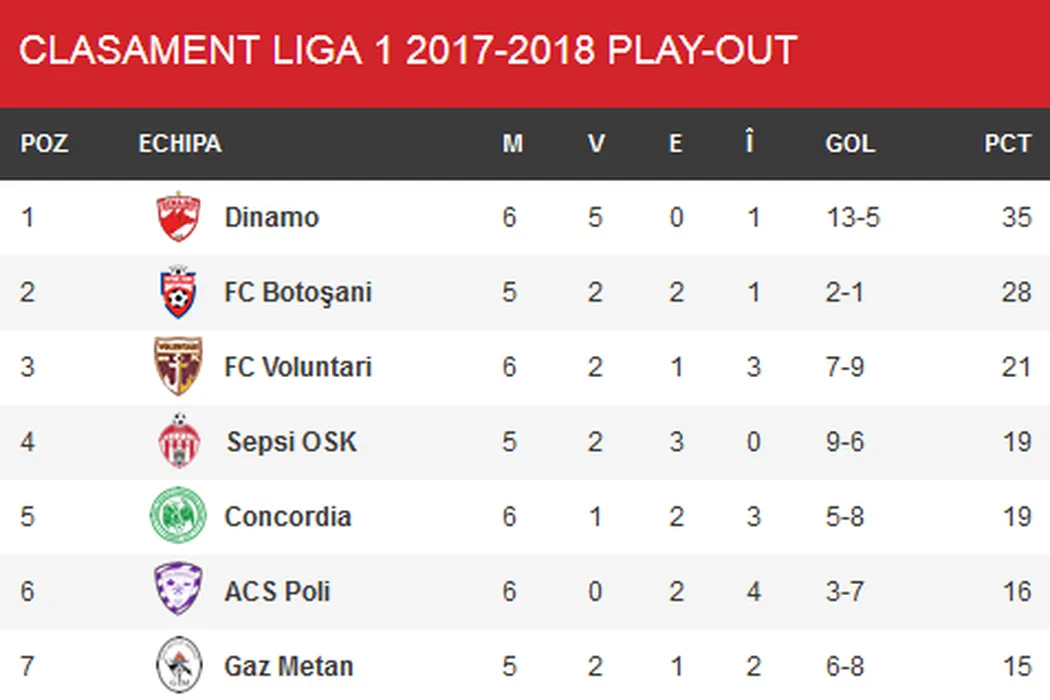
Task: Click the GOL column header
Action: (850, 144)
